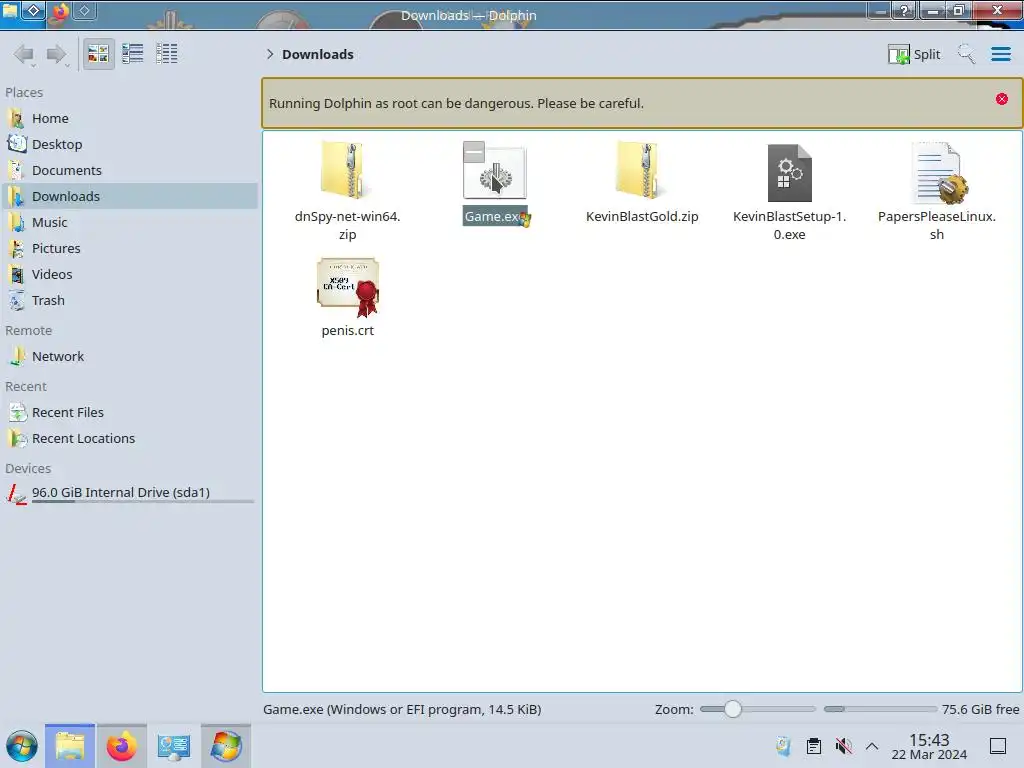This screenshot has width=1024, height=768.
Task: Click the help question mark in titlebar
Action: click(904, 10)
